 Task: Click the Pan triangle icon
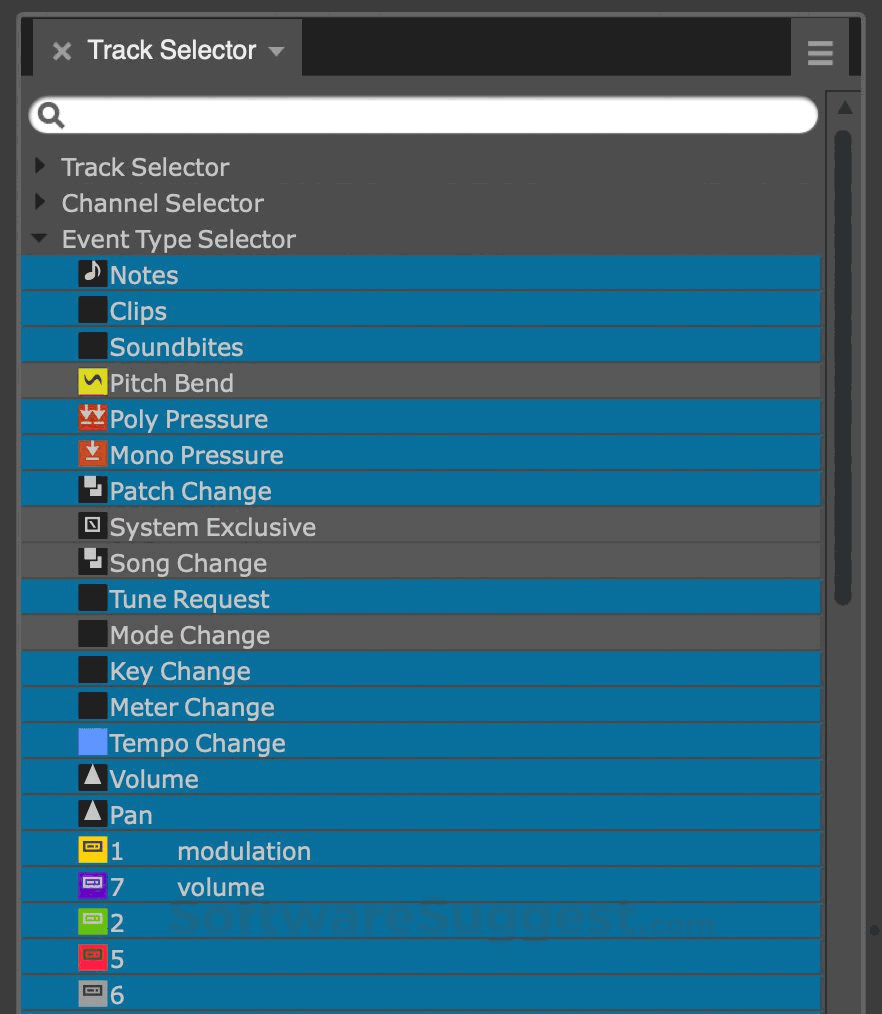point(92,813)
